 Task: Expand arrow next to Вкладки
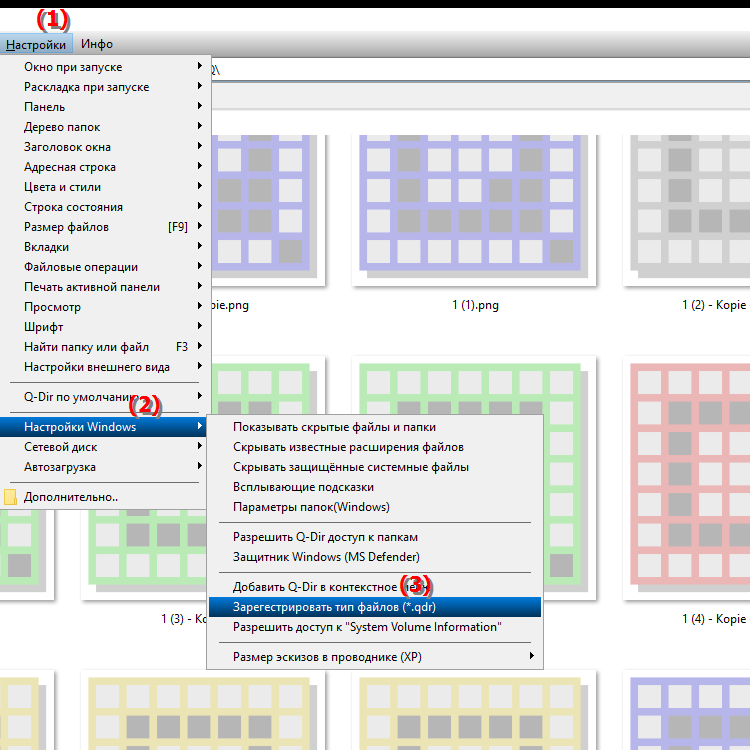click(200, 246)
